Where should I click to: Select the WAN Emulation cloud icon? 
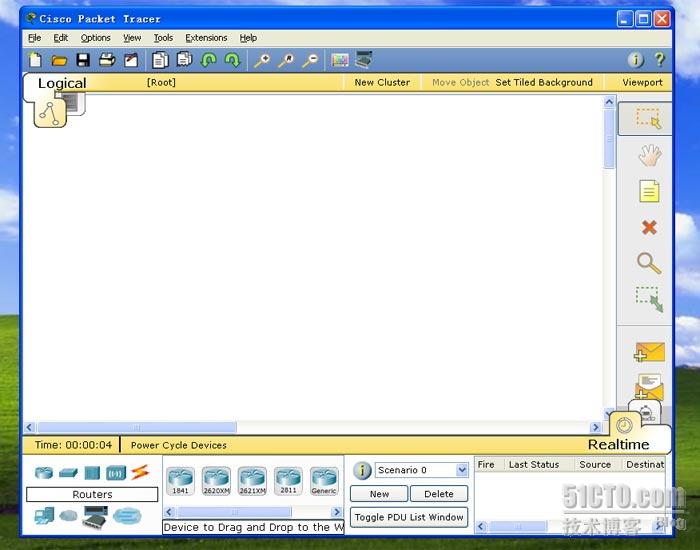pyautogui.click(x=68, y=516)
